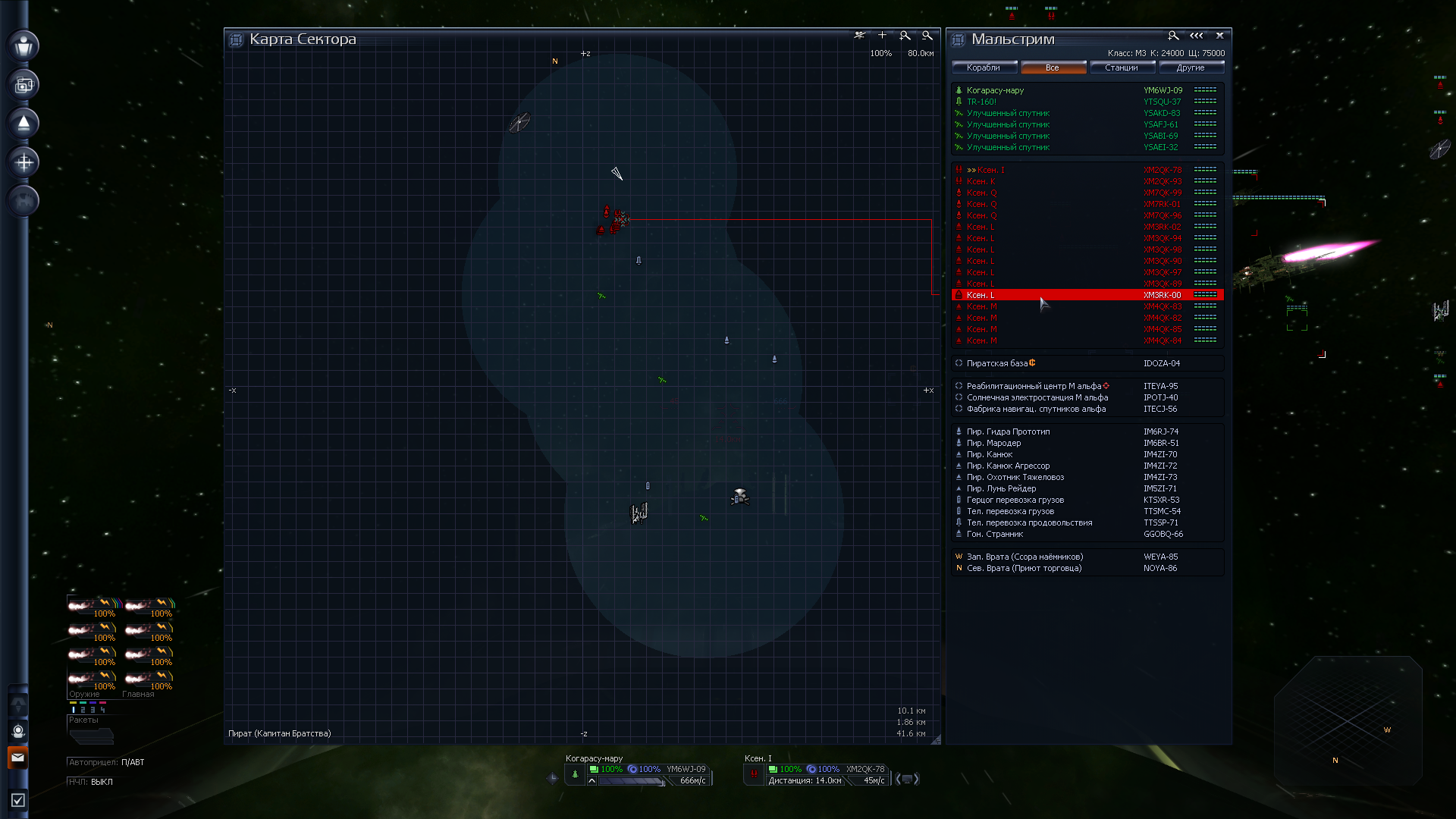1456x819 pixels.
Task: Click the player ship speed bar
Action: (631, 781)
